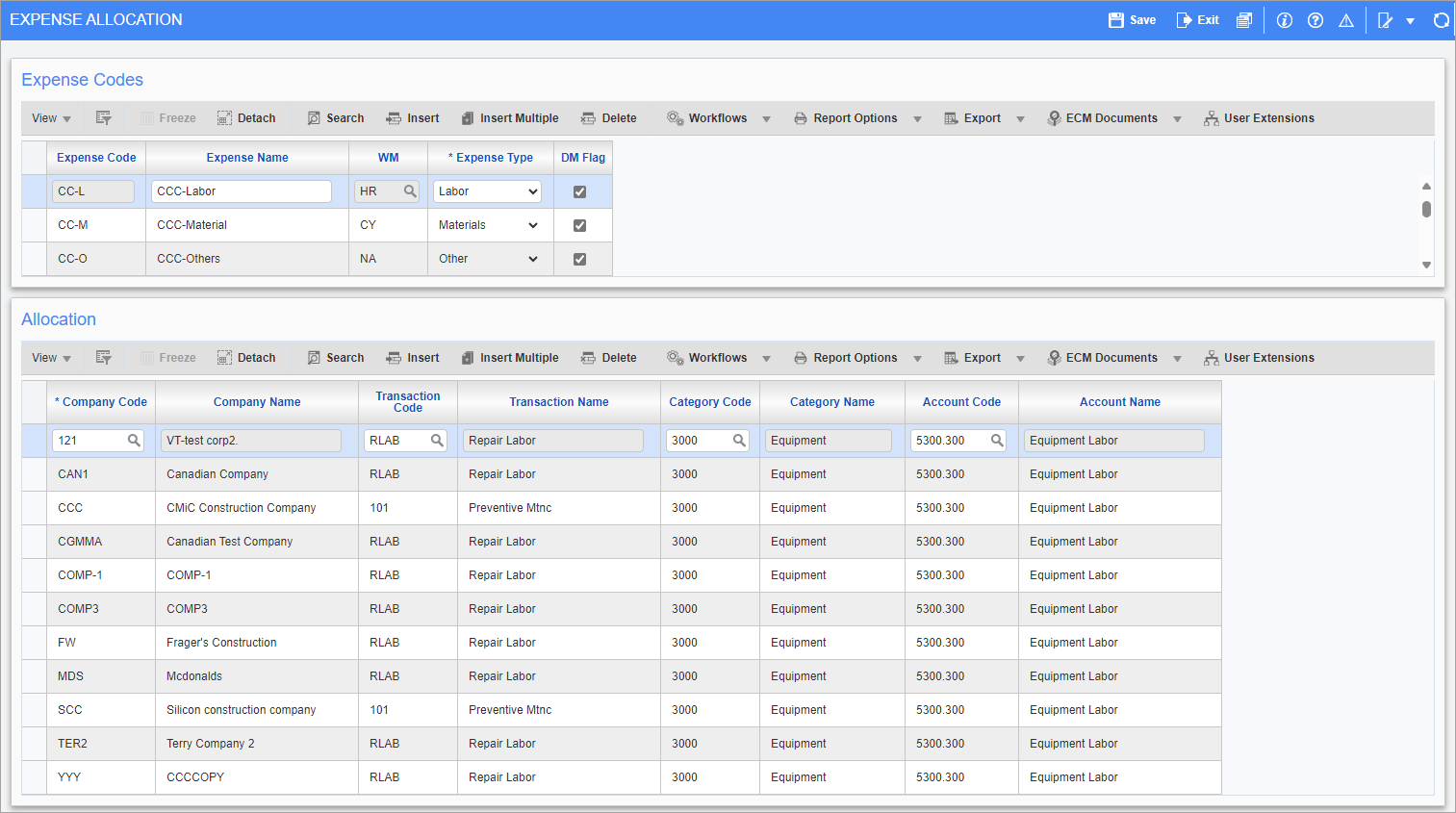Viewport: 1456px width, 813px height.
Task: Click the refresh icon in top-right corner
Action: click(x=1441, y=20)
